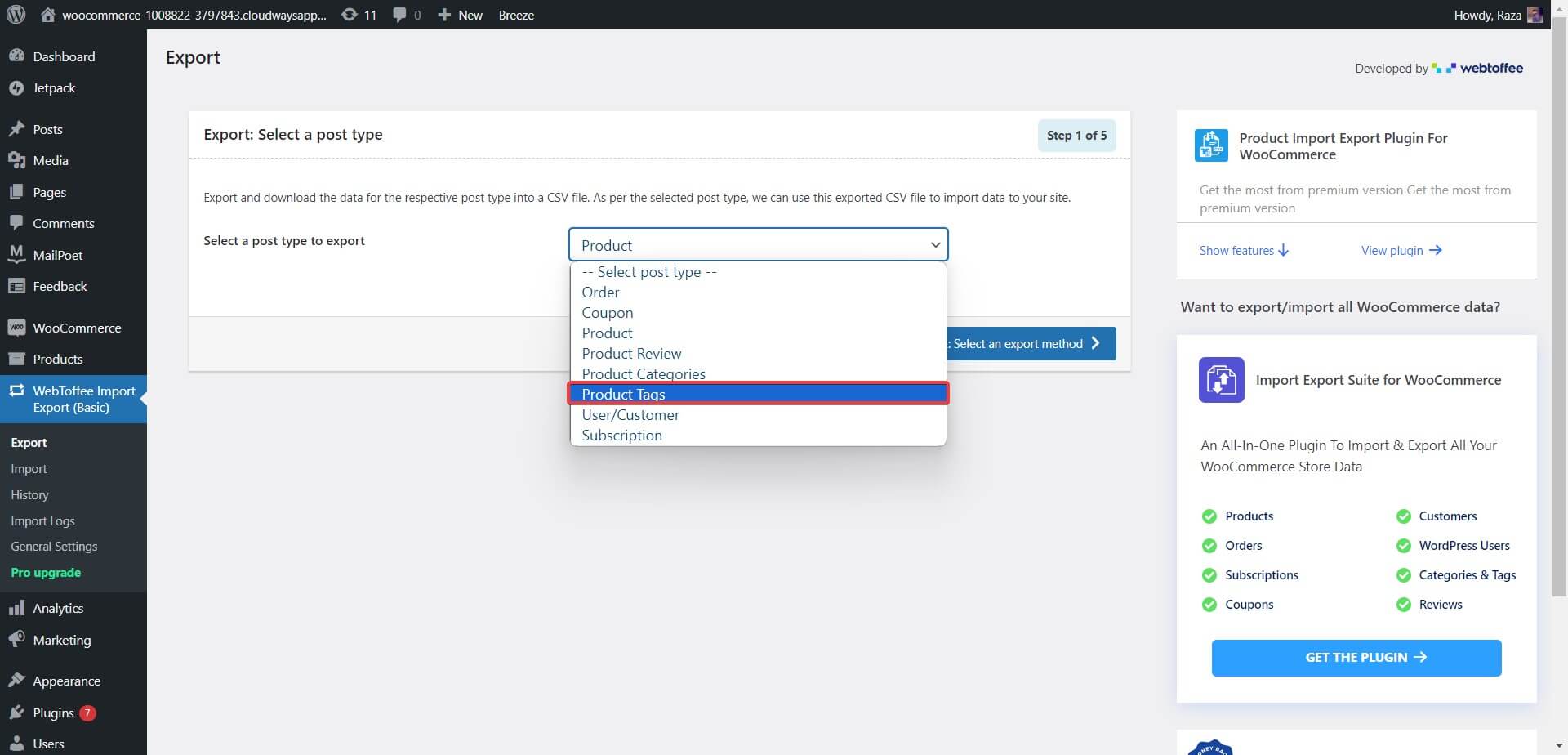This screenshot has width=1568, height=755.
Task: Choose Product Categories from the list
Action: (x=758, y=373)
